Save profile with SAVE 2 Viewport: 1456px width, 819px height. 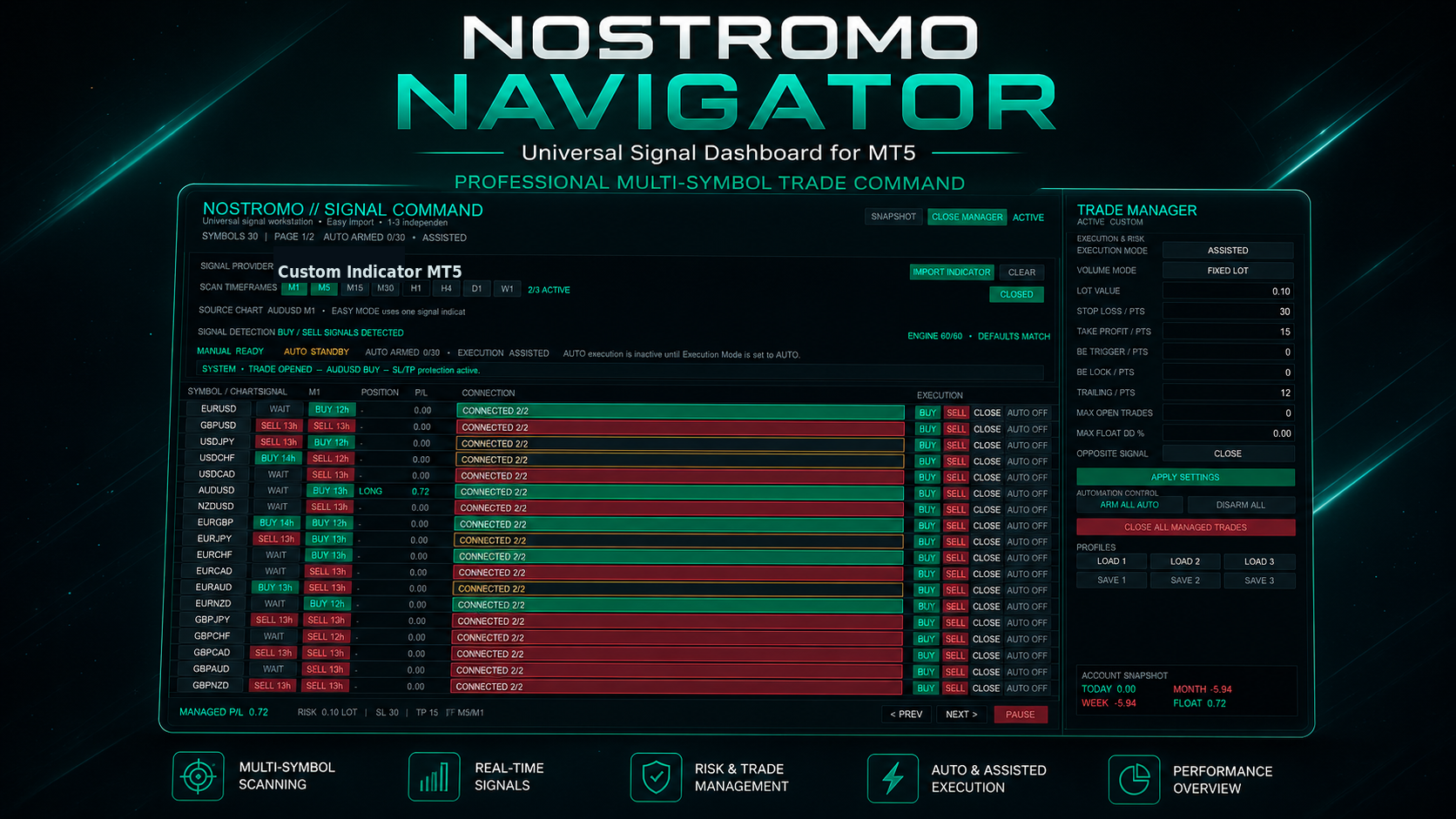coord(1185,581)
